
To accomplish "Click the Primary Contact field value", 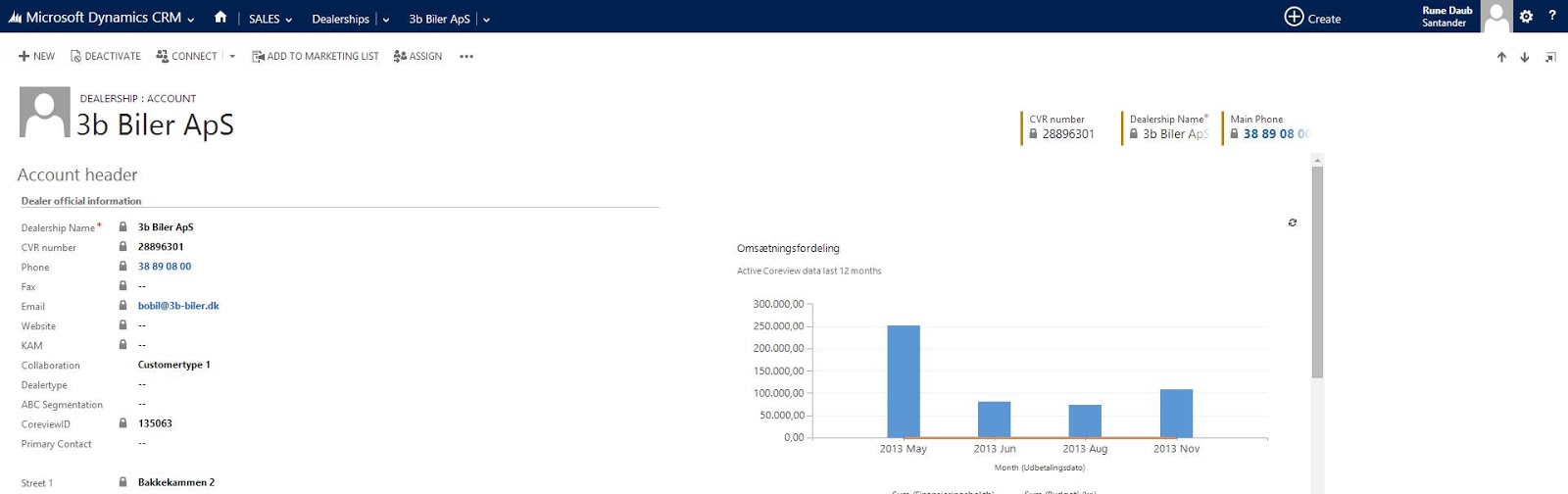I will pos(142,443).
